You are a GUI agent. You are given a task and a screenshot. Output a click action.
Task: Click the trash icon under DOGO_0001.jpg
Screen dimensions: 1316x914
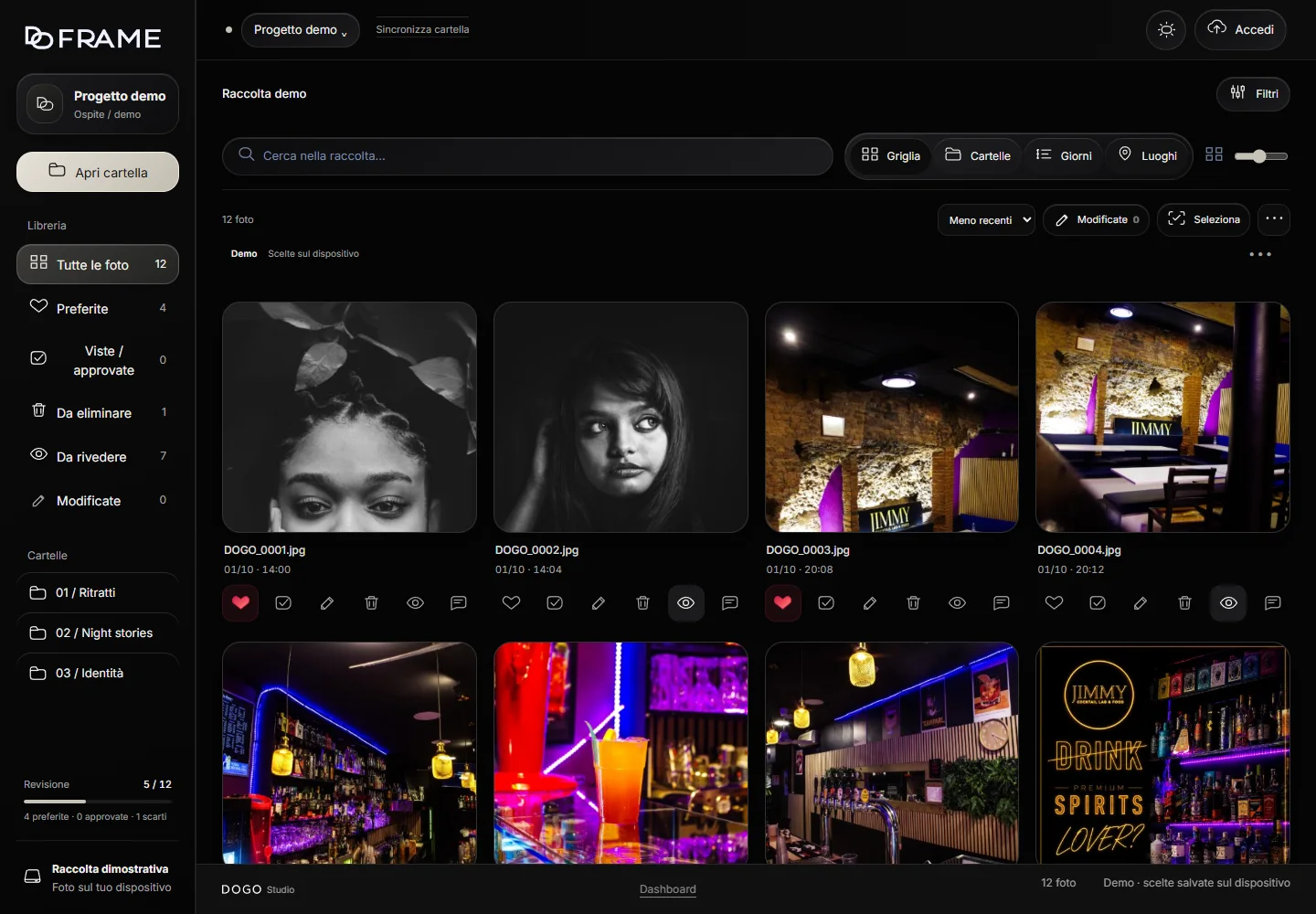tap(371, 603)
